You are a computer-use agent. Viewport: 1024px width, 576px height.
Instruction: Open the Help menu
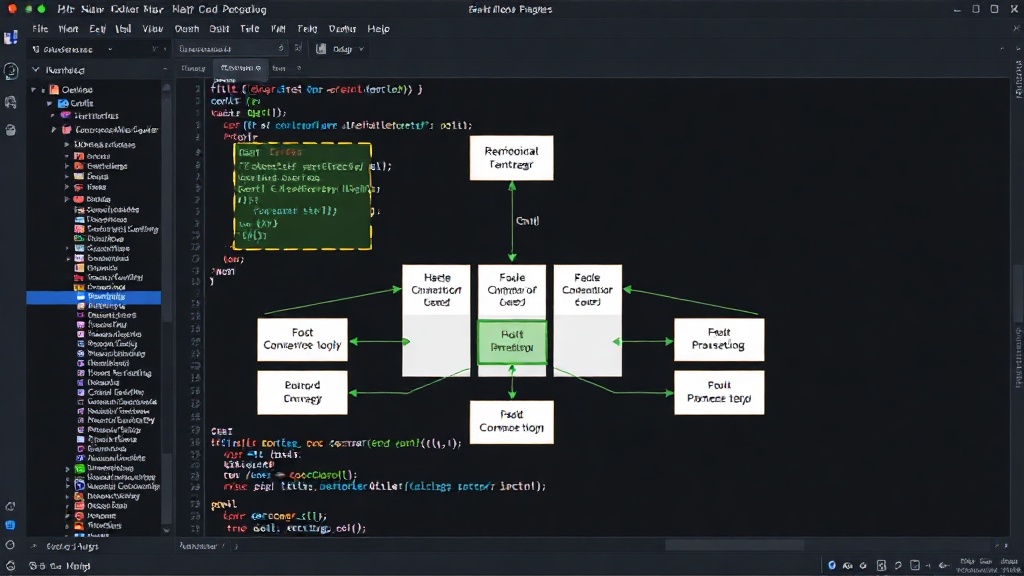click(x=378, y=29)
